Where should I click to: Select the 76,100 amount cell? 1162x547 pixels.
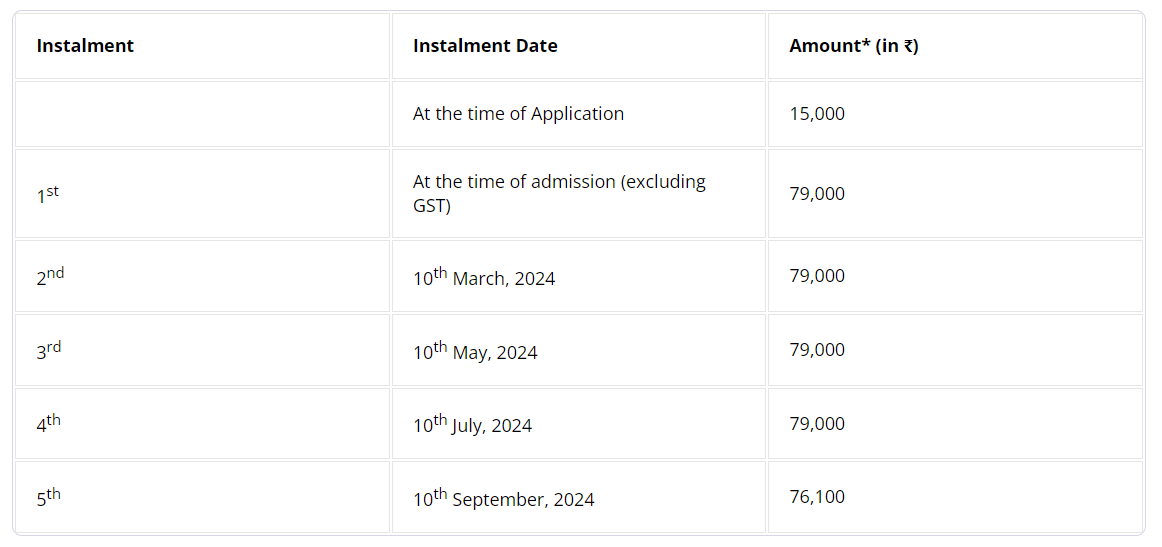click(x=955, y=497)
